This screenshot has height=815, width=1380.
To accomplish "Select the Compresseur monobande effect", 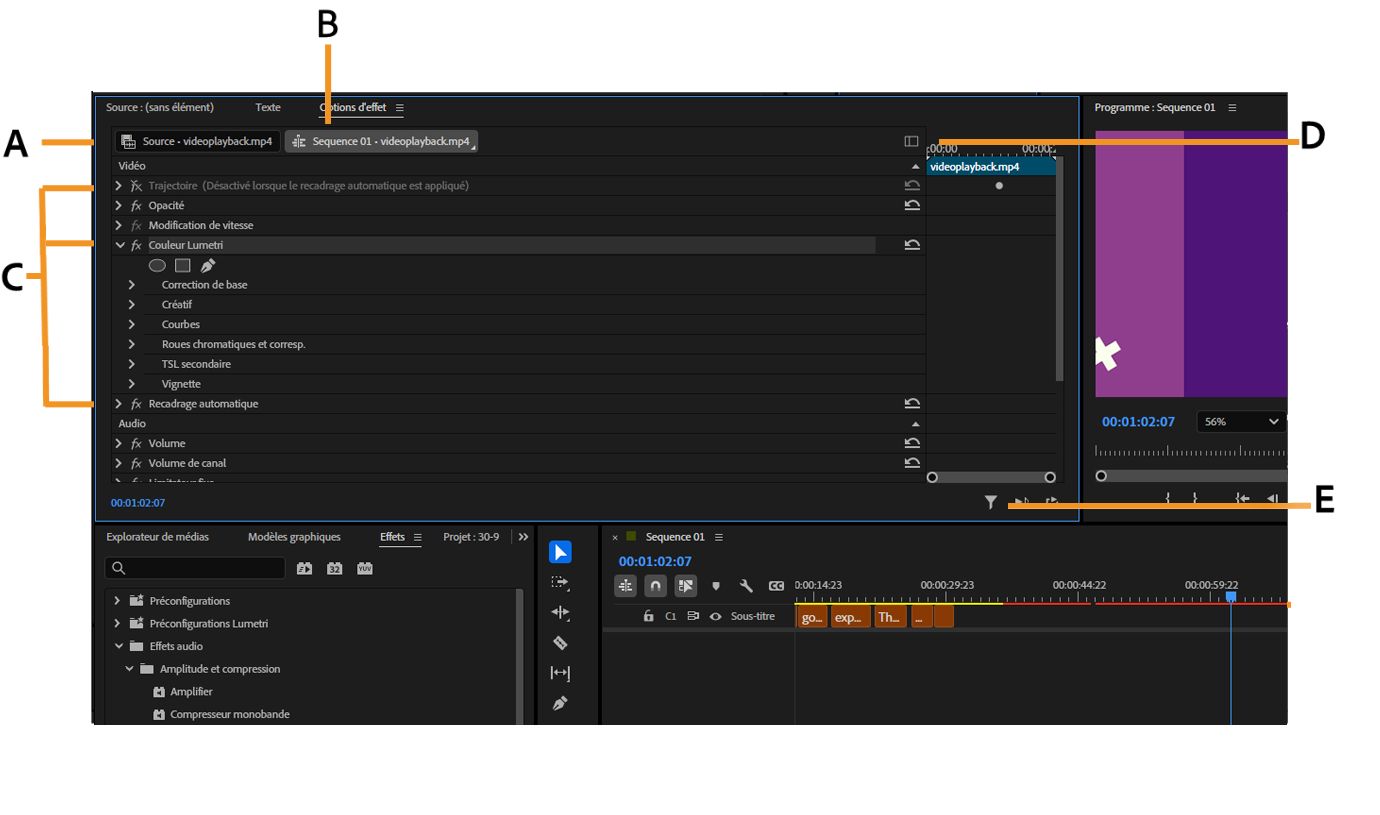I will click(229, 715).
